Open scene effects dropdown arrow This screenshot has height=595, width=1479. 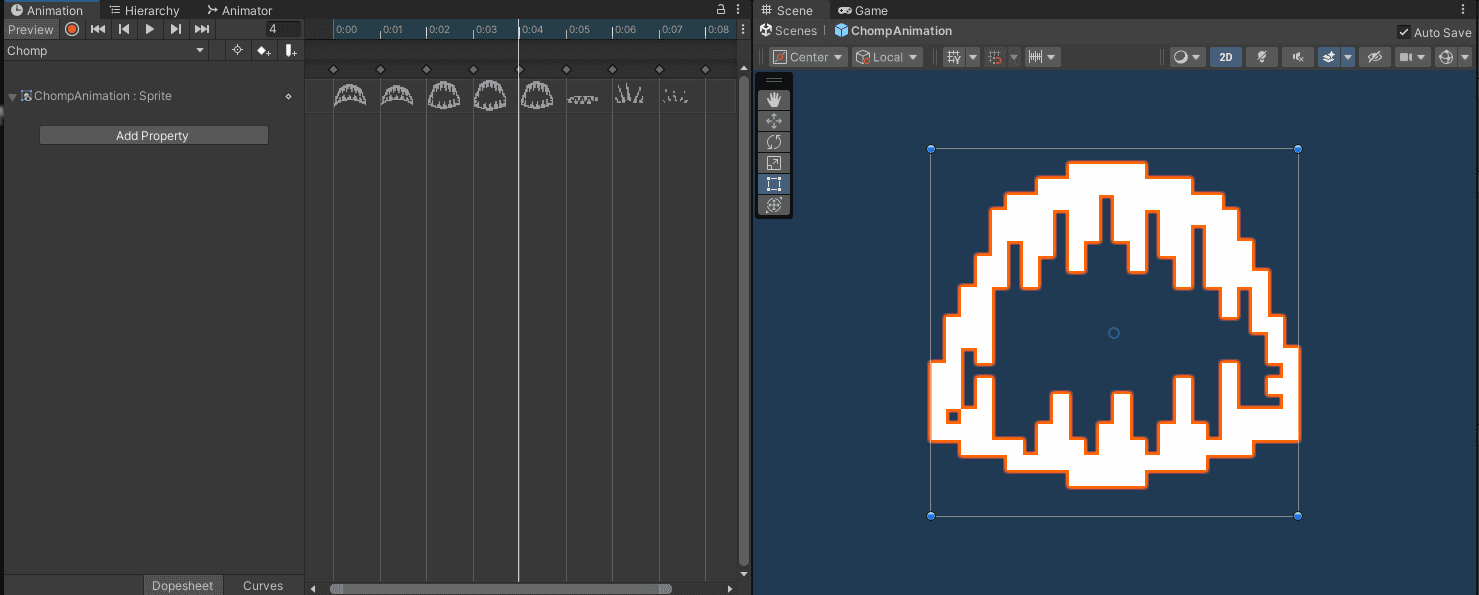pos(1348,57)
